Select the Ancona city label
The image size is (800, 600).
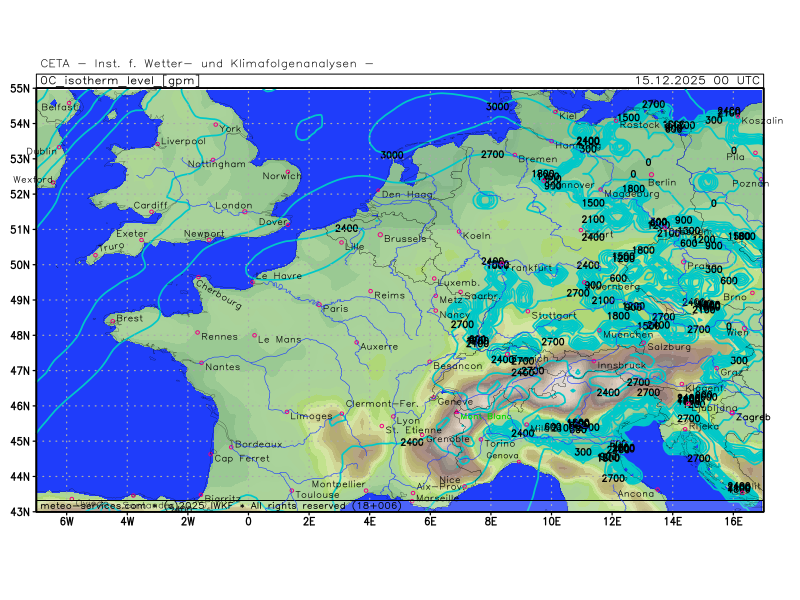pos(636,494)
